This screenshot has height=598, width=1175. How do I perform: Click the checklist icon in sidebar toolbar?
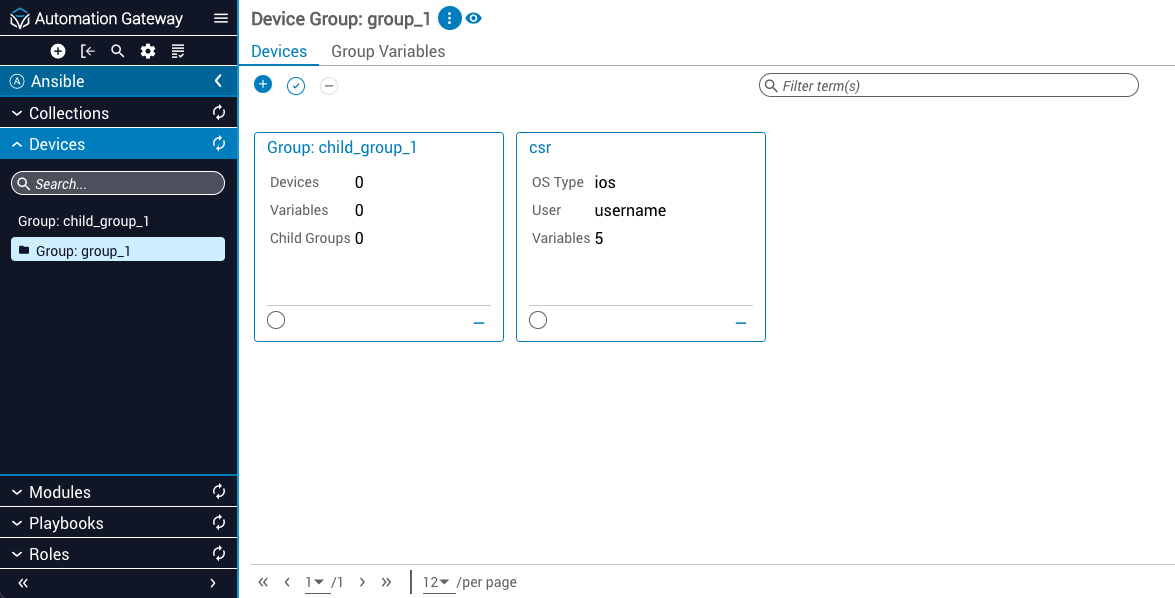point(178,51)
